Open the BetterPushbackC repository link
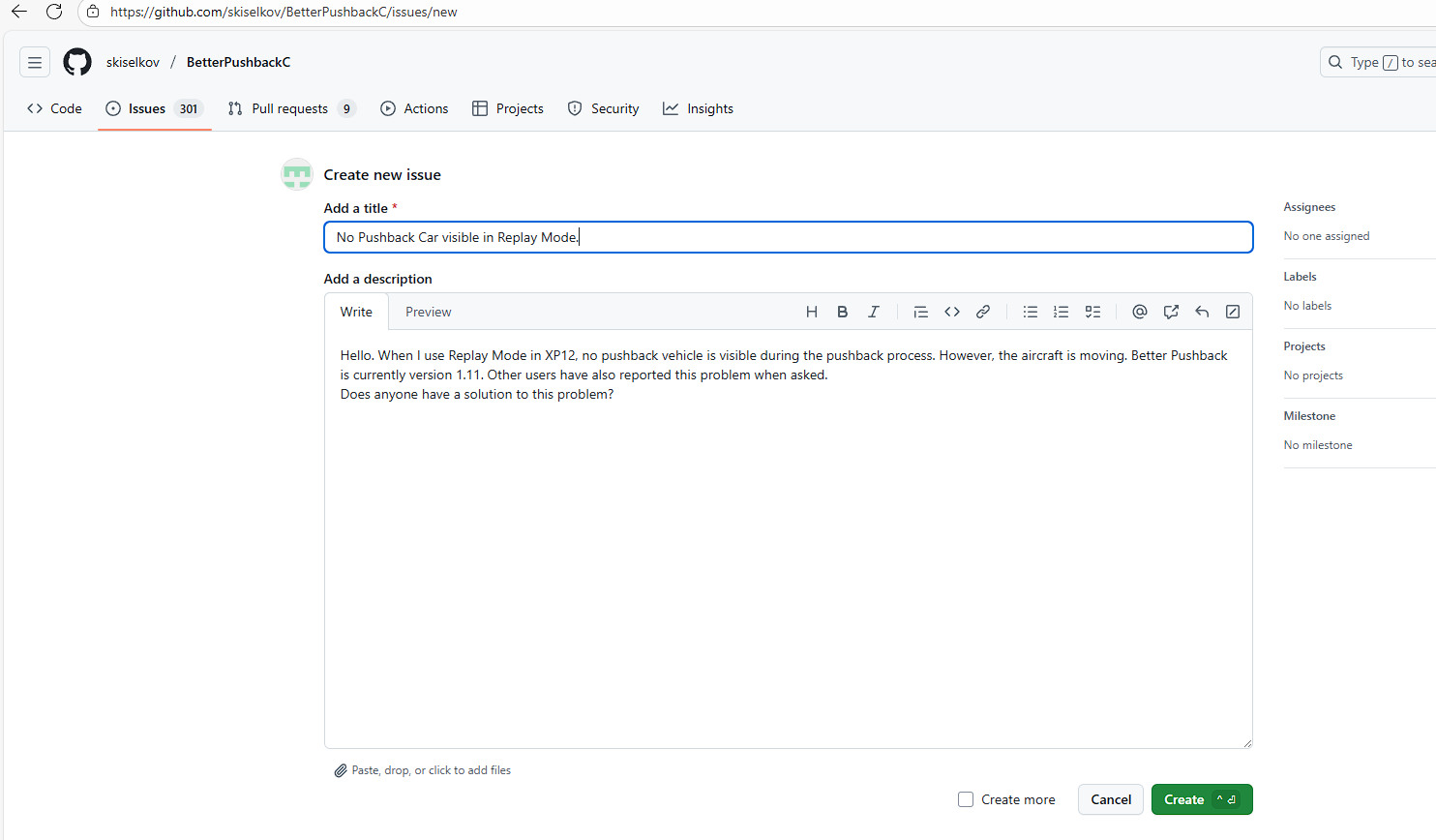 coord(238,62)
